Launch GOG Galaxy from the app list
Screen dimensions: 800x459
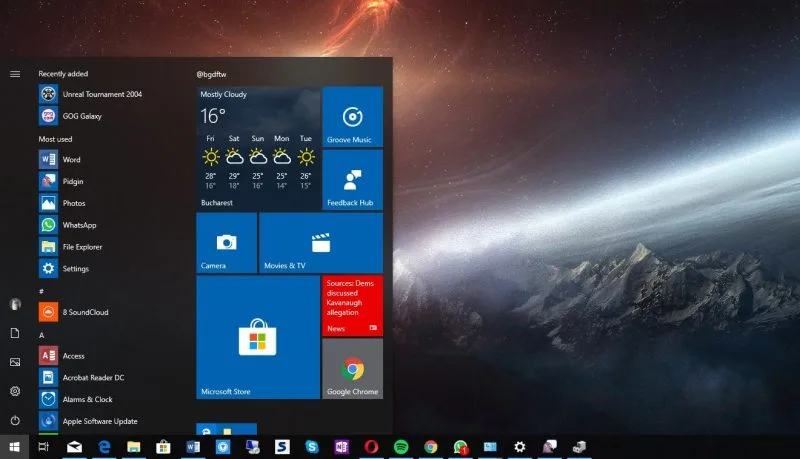point(82,116)
